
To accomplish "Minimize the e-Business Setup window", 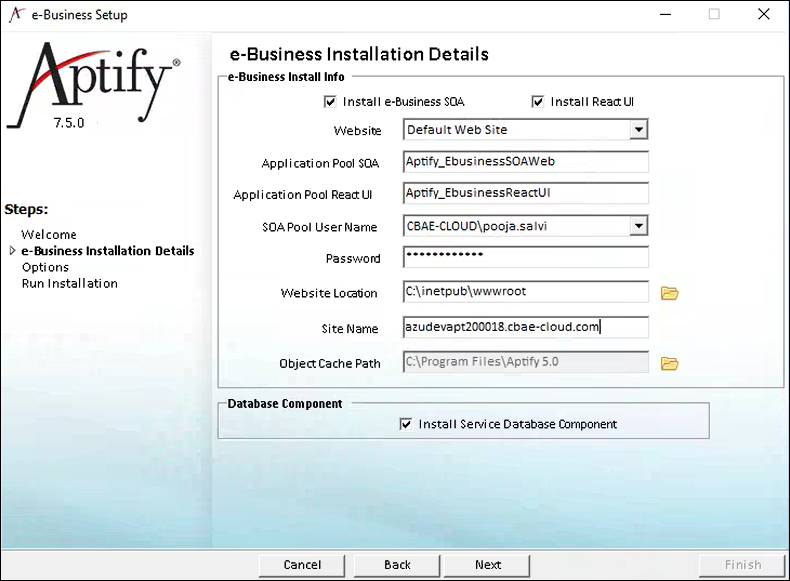I will (666, 14).
